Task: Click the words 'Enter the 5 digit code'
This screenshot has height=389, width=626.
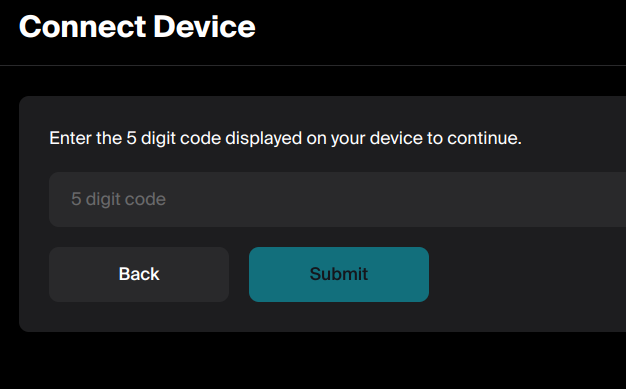Action: tap(135, 139)
